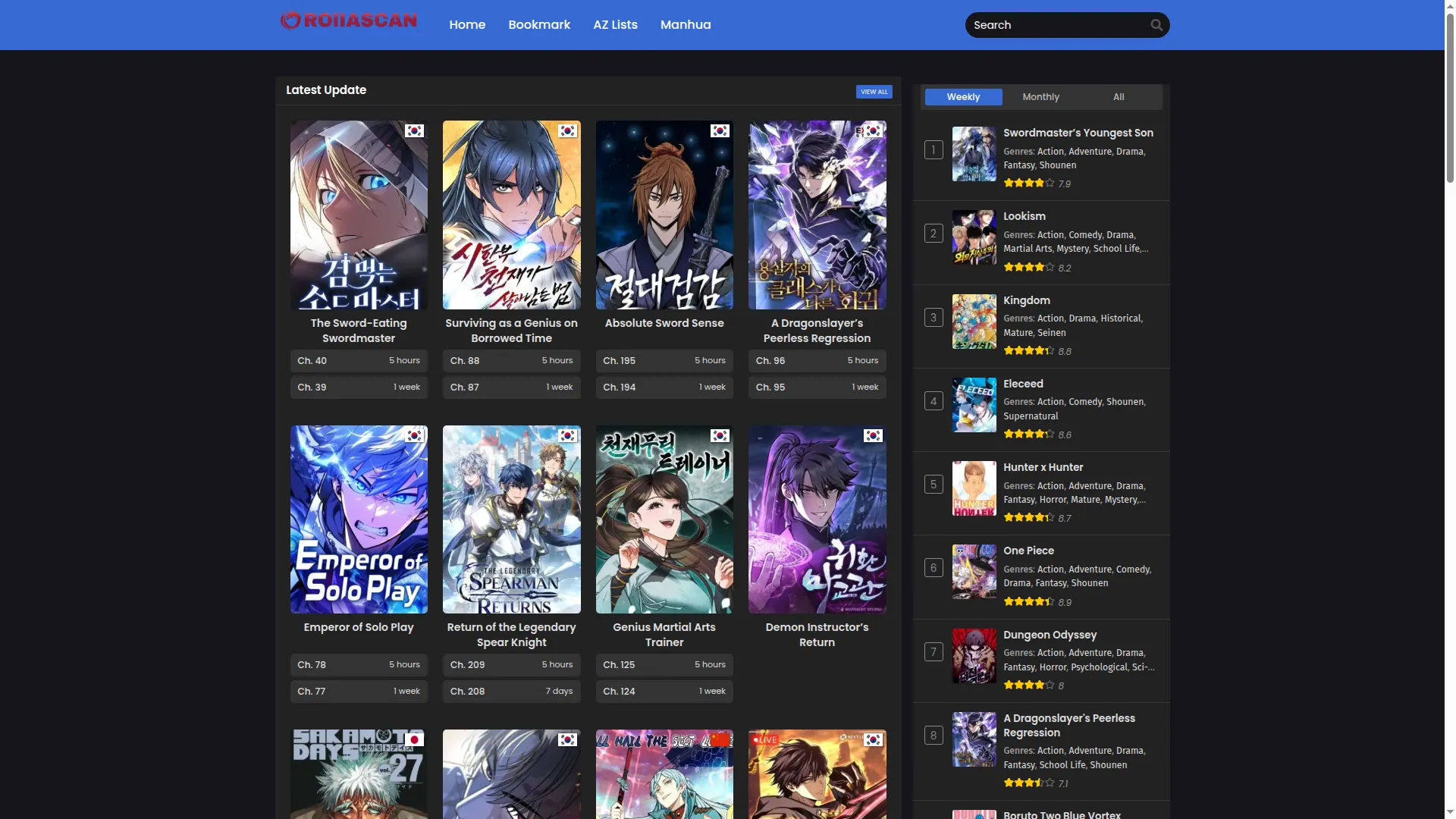The image size is (1456, 819).
Task: Open the Bookmark page
Action: tap(539, 25)
